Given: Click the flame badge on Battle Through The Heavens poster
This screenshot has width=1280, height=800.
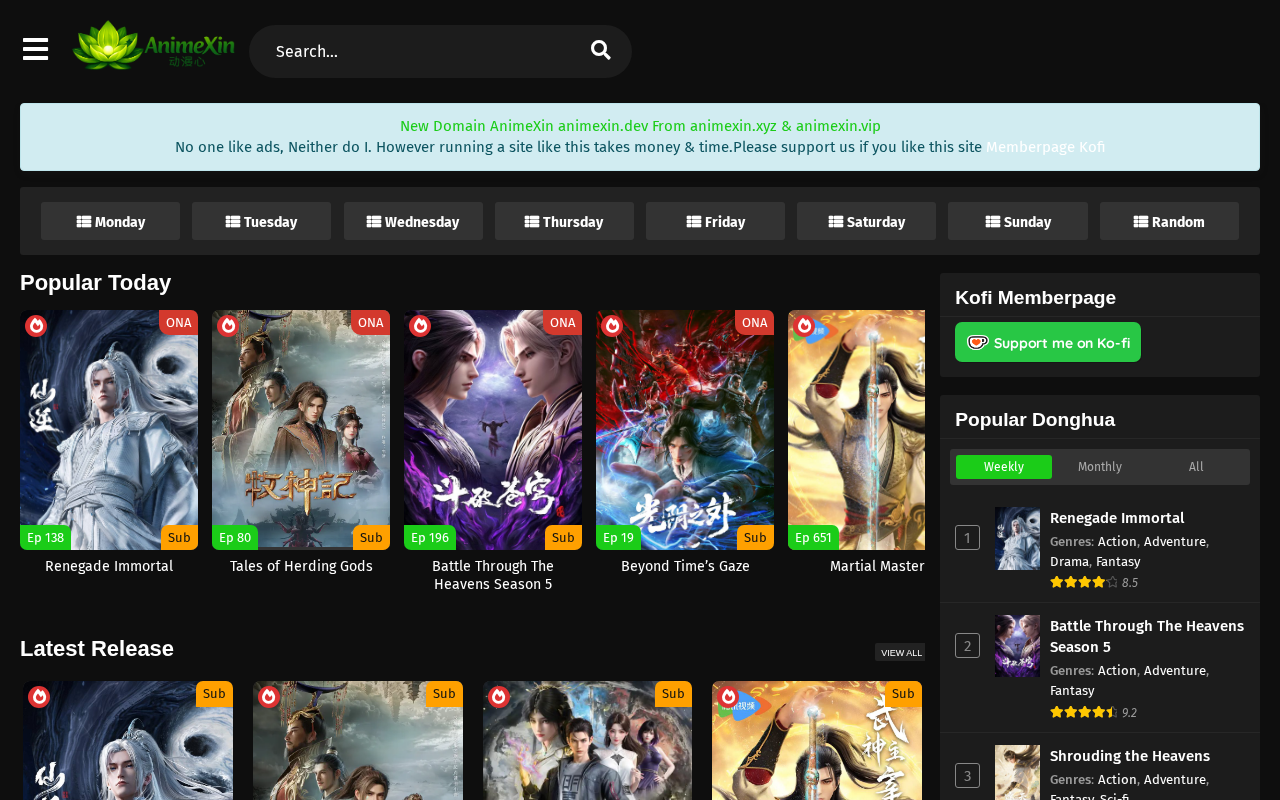Looking at the screenshot, I should coord(420,326).
